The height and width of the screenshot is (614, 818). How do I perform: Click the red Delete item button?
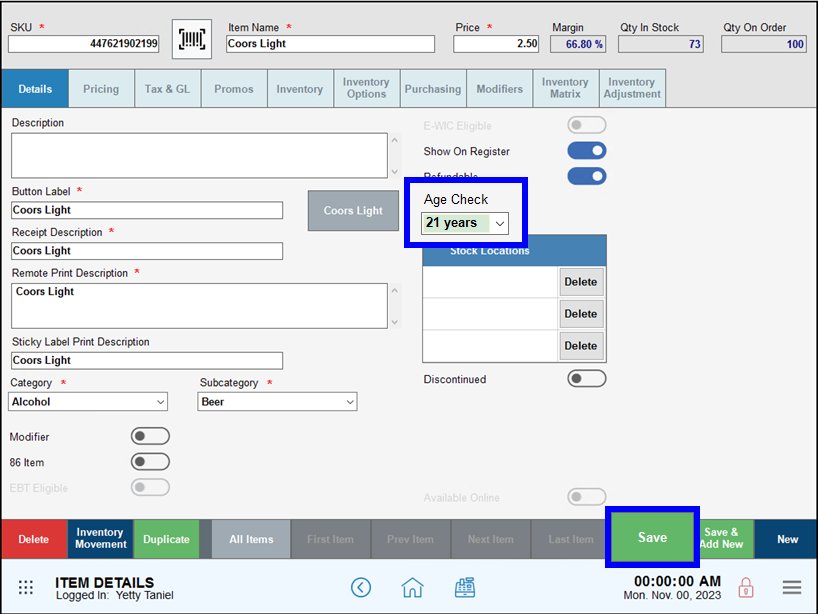click(34, 539)
